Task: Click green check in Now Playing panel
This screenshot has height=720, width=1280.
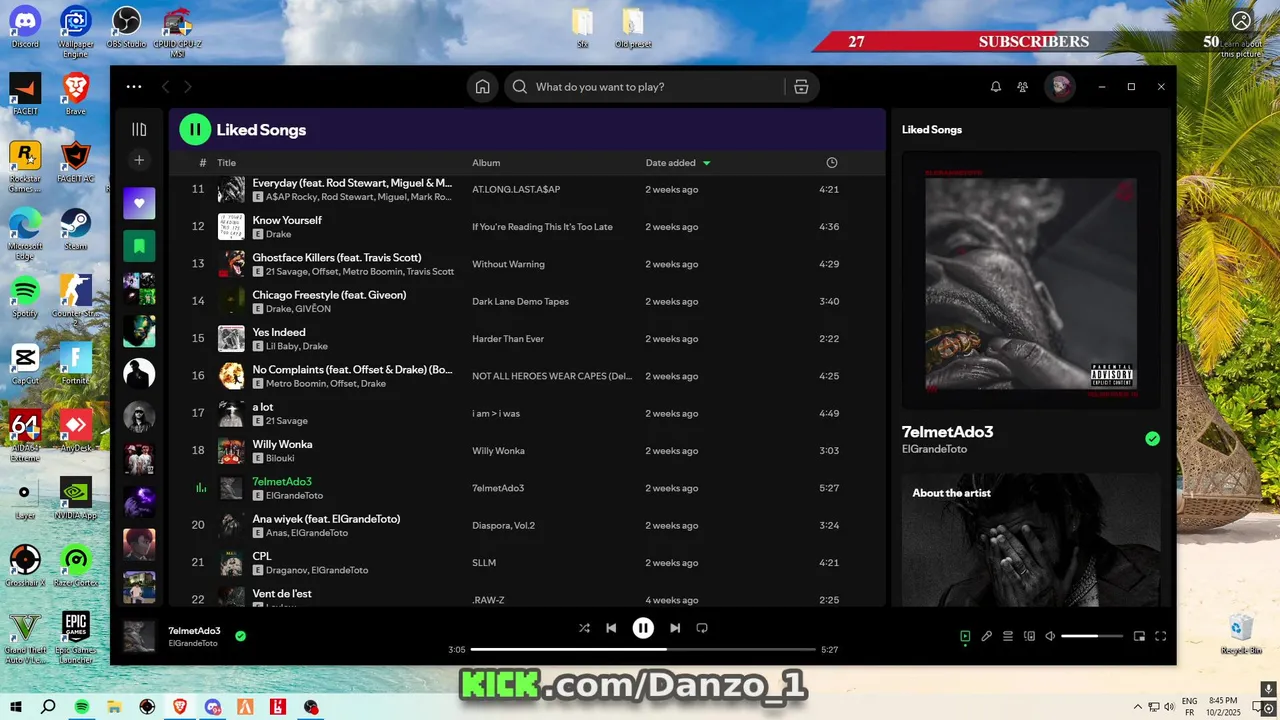Action: coord(1152,439)
